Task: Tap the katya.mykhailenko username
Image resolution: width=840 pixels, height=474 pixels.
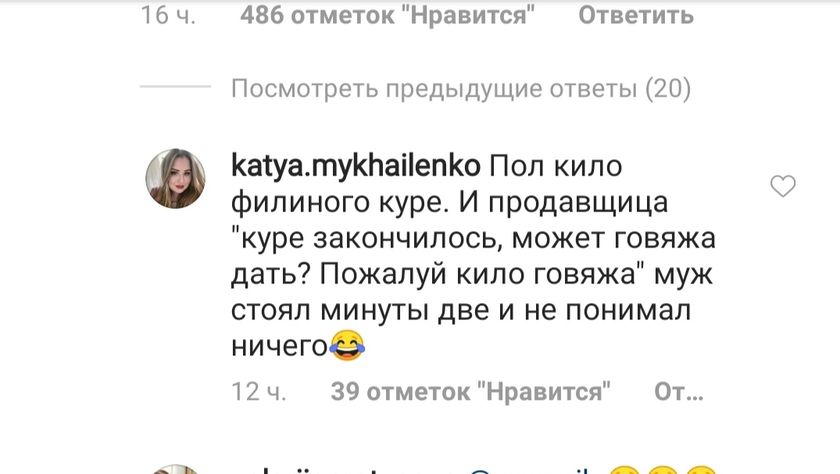Action: point(356,166)
